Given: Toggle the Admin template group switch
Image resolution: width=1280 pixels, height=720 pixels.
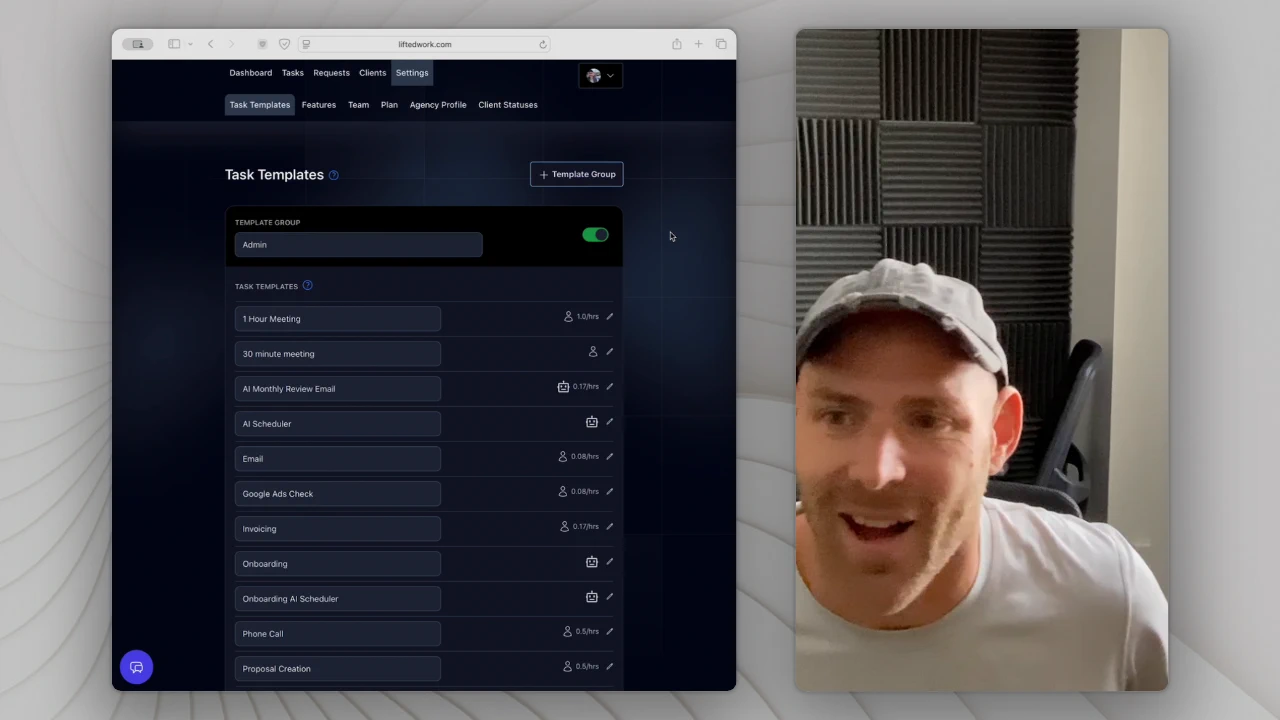Looking at the screenshot, I should click(x=596, y=235).
